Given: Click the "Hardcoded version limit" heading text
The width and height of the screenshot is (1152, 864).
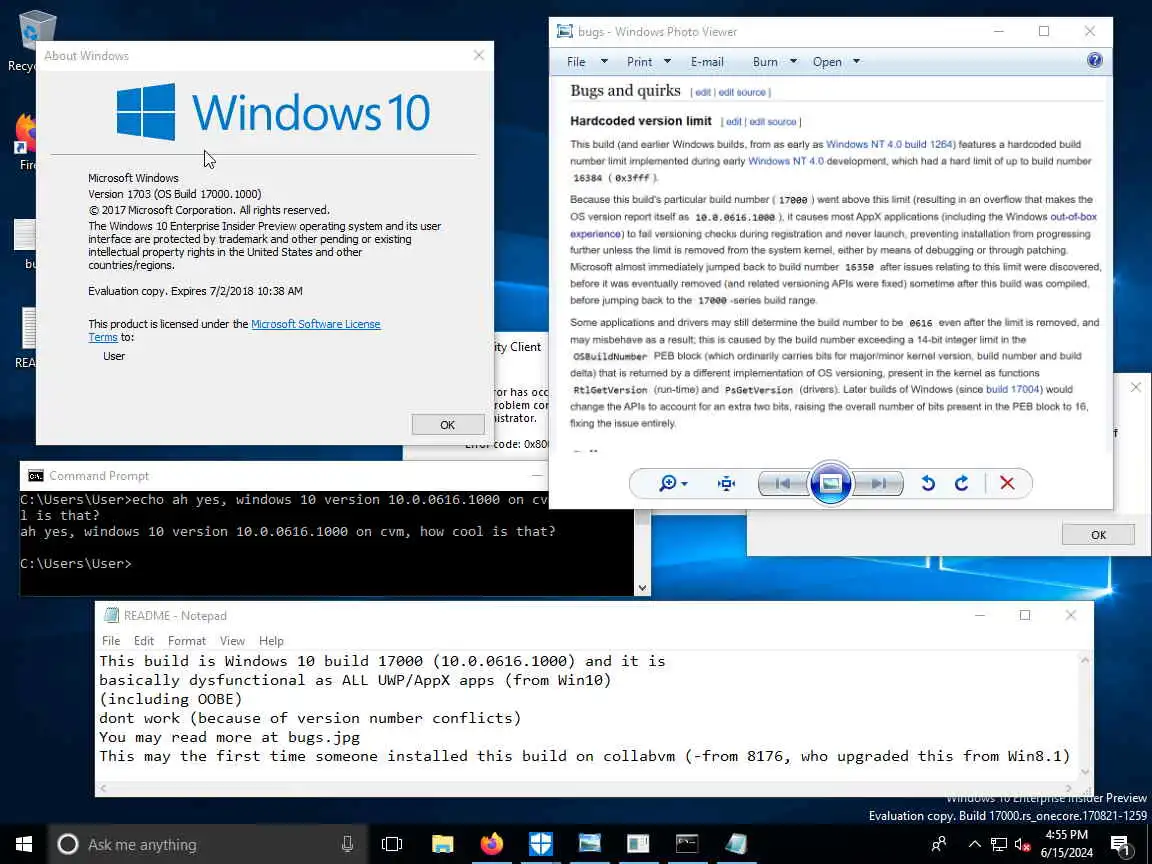Looking at the screenshot, I should point(641,121).
